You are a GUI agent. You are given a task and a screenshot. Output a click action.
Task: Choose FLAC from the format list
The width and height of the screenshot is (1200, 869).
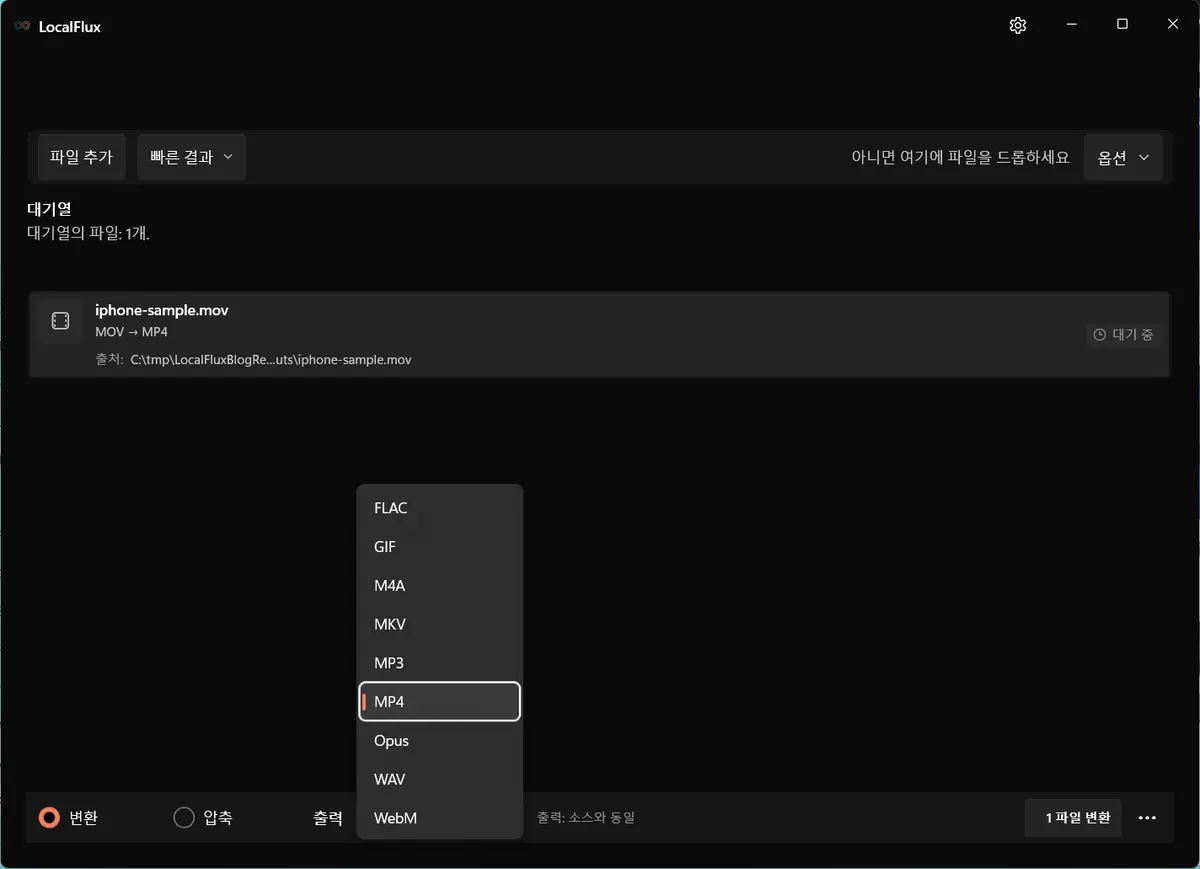[440, 508]
